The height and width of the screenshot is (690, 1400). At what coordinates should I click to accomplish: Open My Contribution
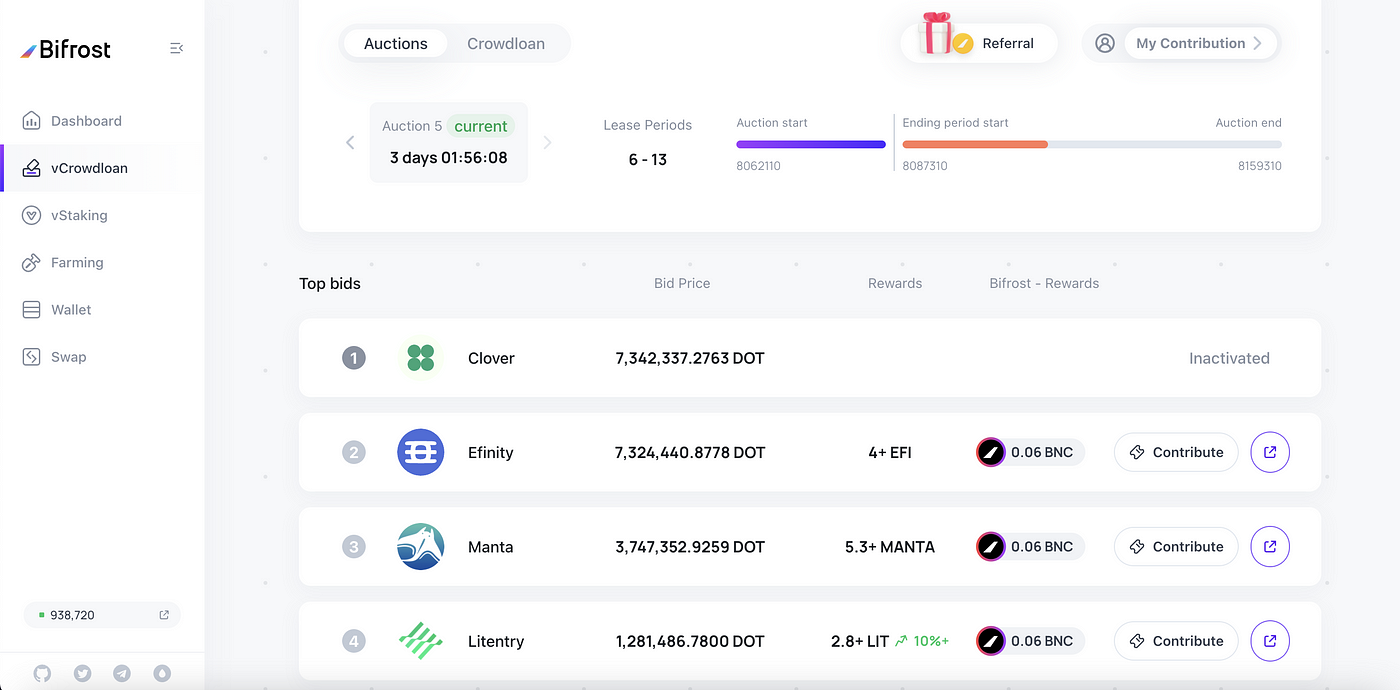(1200, 43)
